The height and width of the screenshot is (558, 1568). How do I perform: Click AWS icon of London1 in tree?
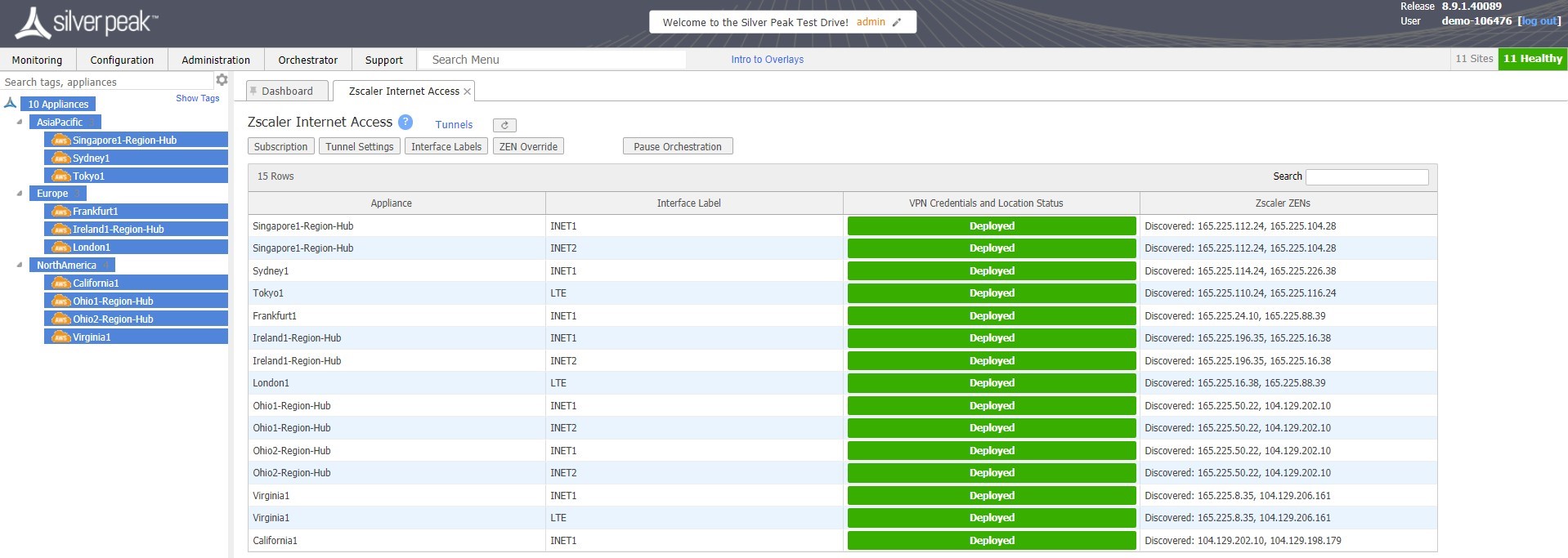tap(61, 247)
